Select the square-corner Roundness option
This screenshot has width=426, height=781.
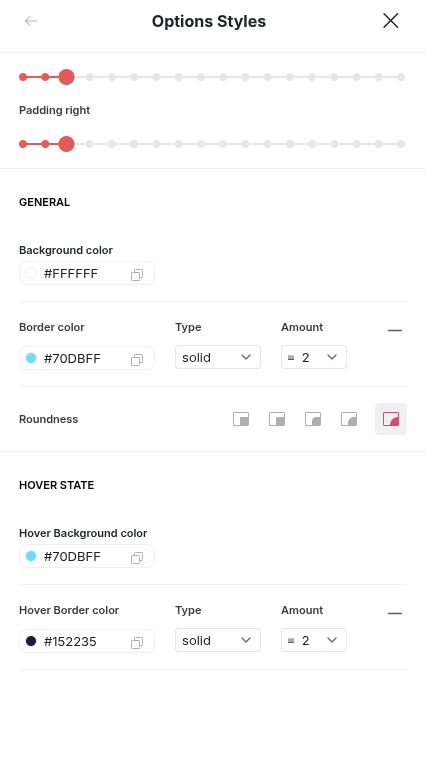point(241,419)
